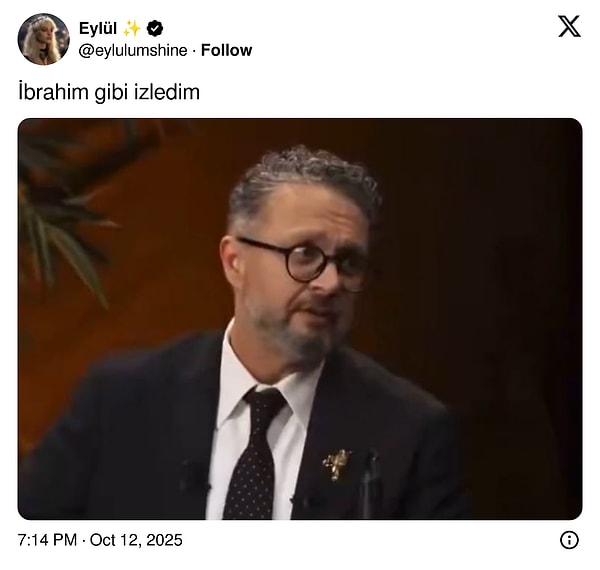
Task: Open the @eylulumshine handle link
Action: (x=133, y=50)
